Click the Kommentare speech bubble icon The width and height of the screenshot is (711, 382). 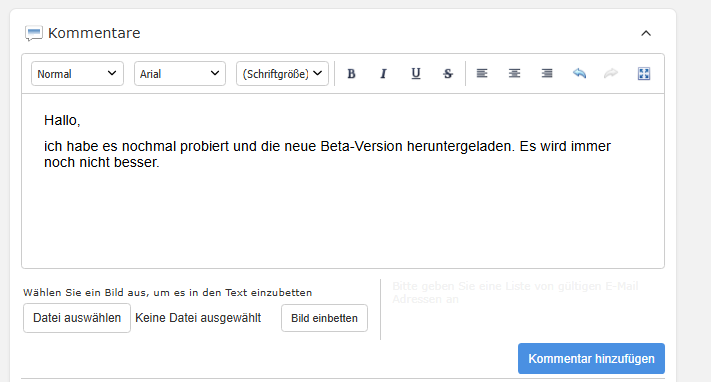34,34
